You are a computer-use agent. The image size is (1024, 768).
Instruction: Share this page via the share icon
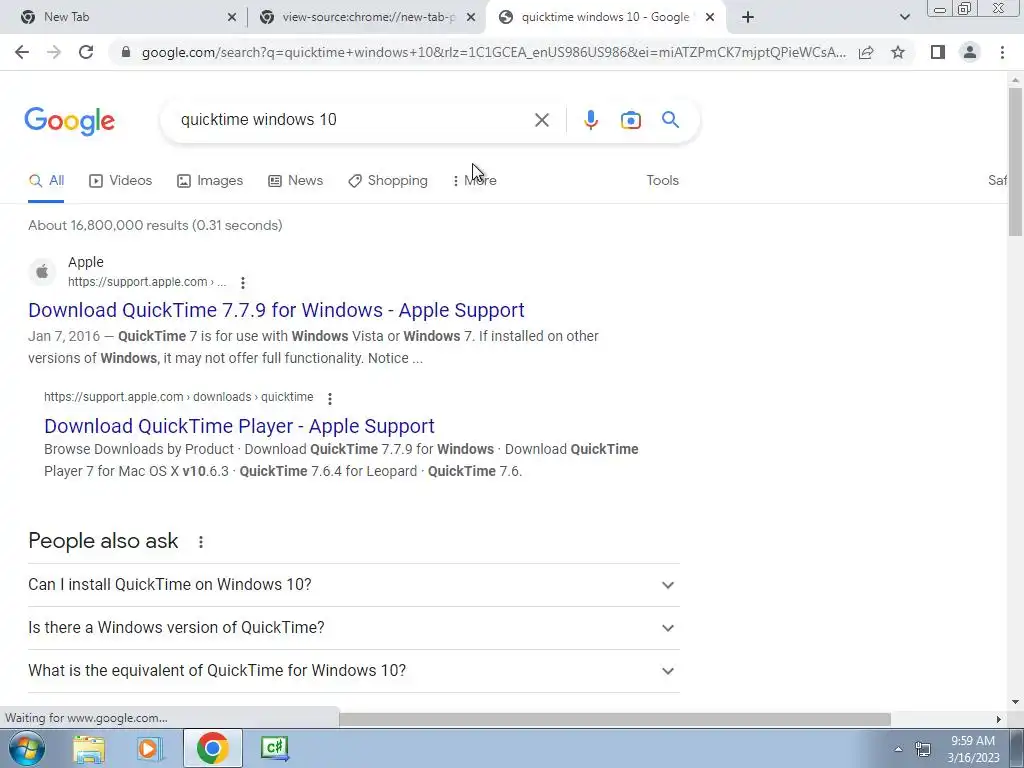[866, 52]
